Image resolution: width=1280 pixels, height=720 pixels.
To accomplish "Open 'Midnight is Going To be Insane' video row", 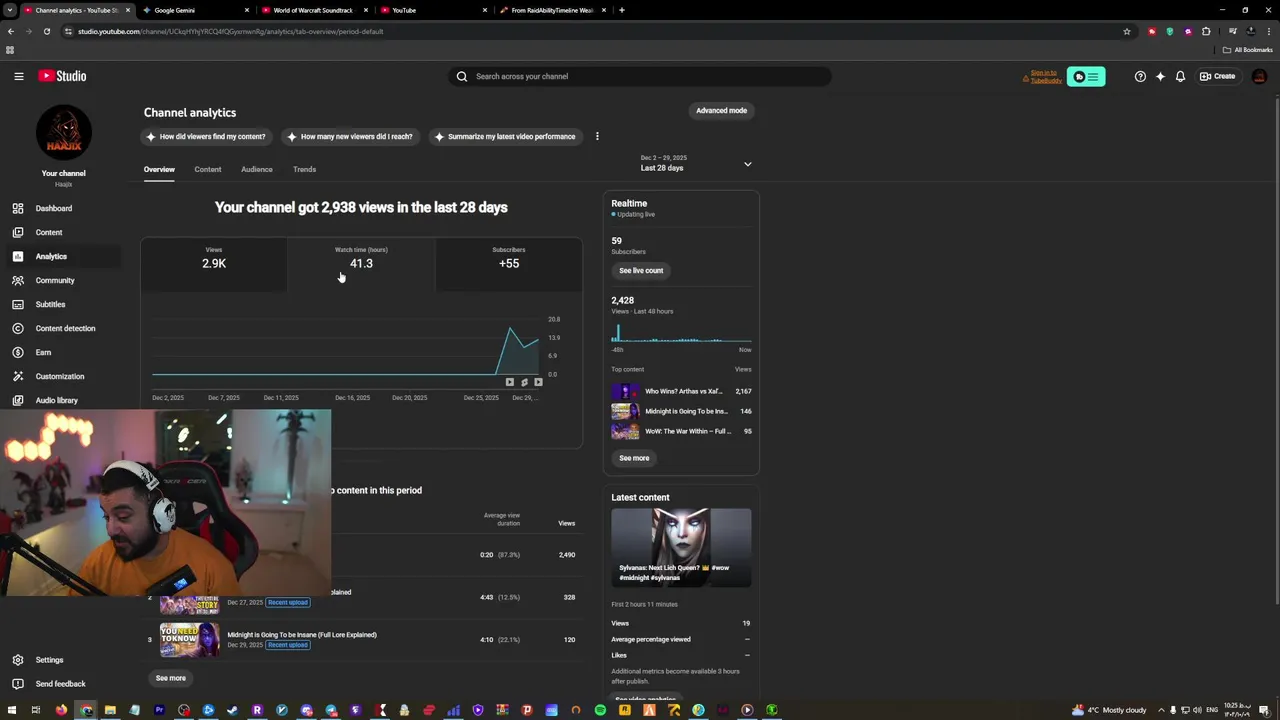I will coord(362,640).
